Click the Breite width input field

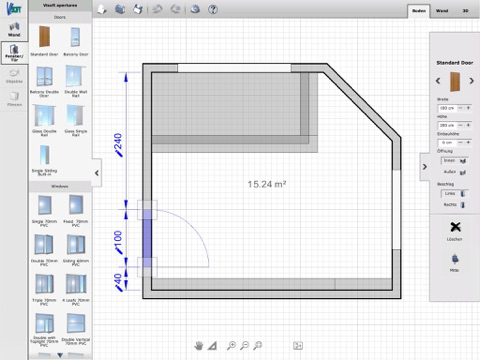447,108
